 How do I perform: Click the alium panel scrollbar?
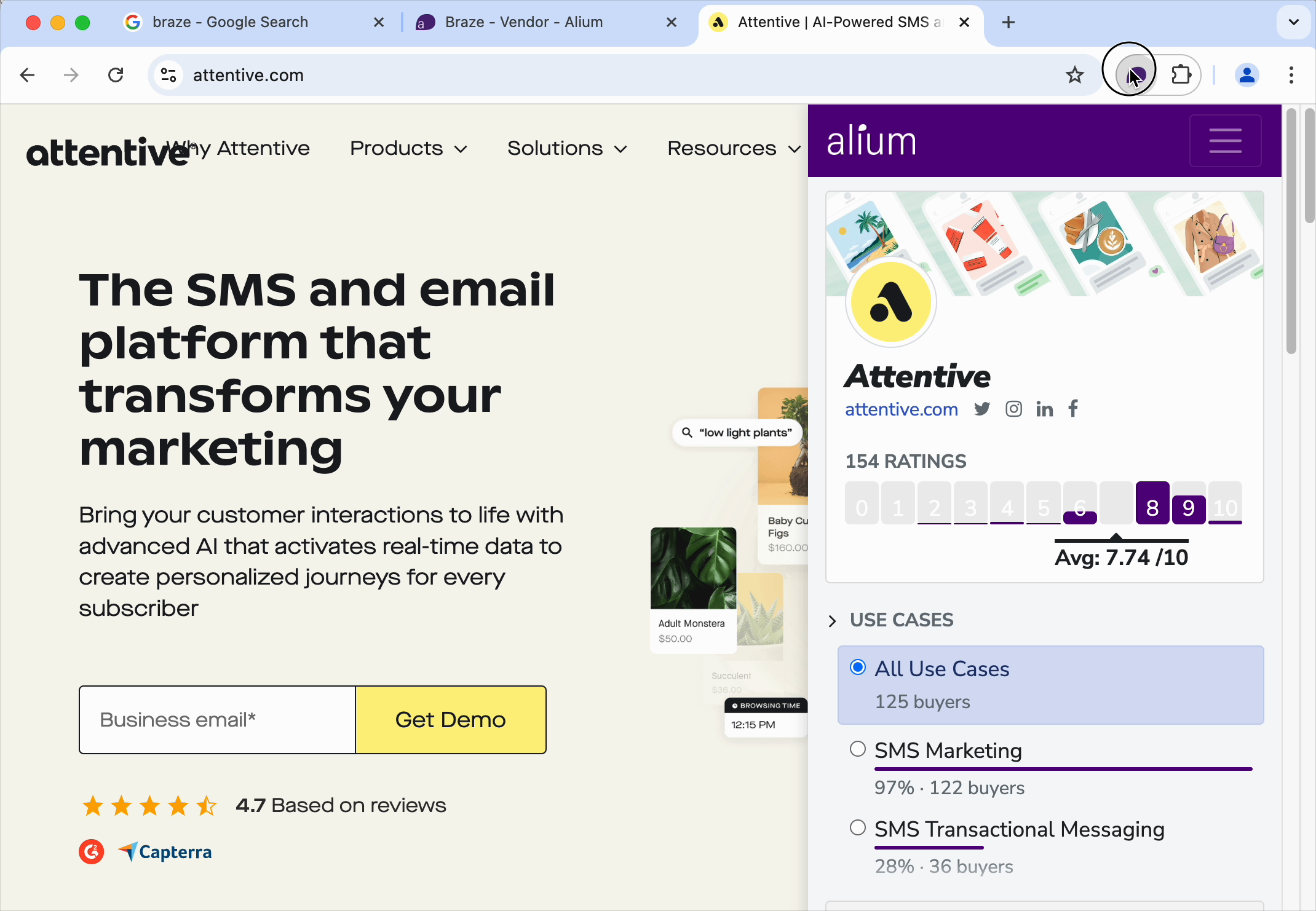pos(1291,231)
